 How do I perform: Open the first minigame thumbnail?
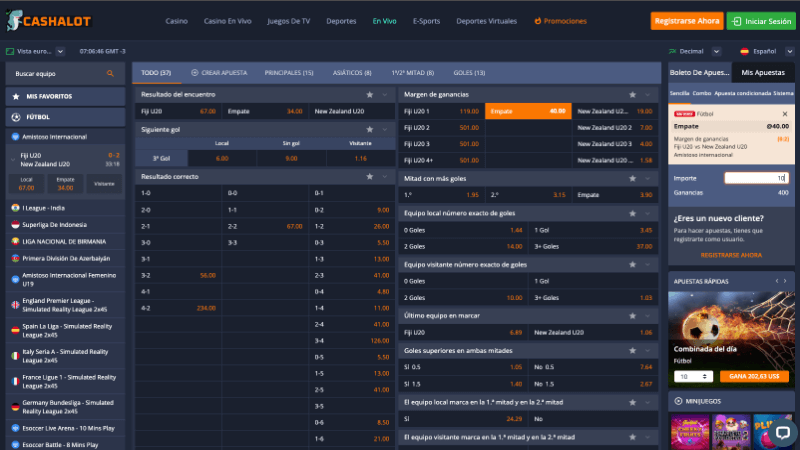click(690, 432)
